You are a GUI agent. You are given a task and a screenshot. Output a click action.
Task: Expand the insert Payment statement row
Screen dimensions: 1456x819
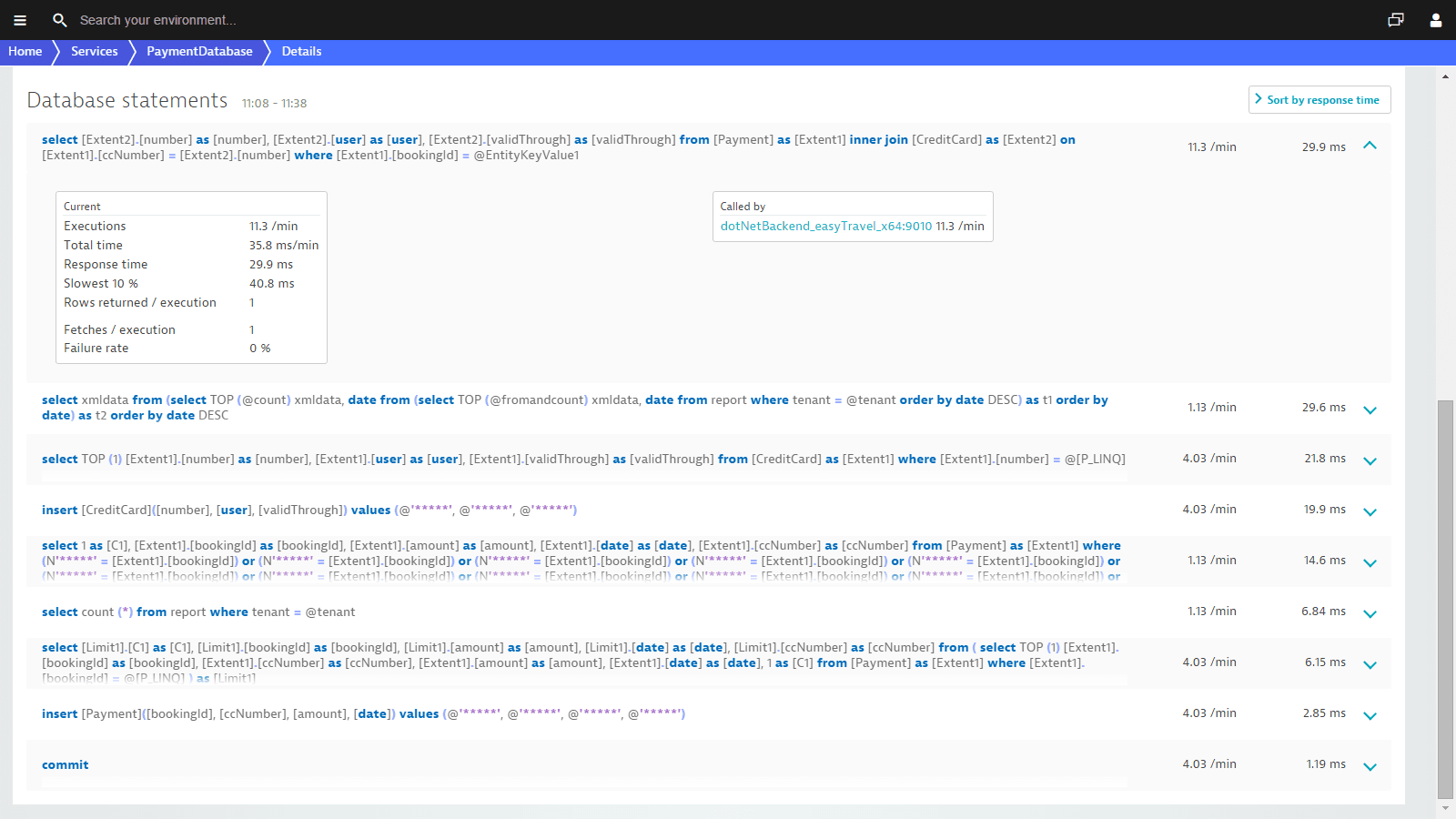[x=1370, y=715]
